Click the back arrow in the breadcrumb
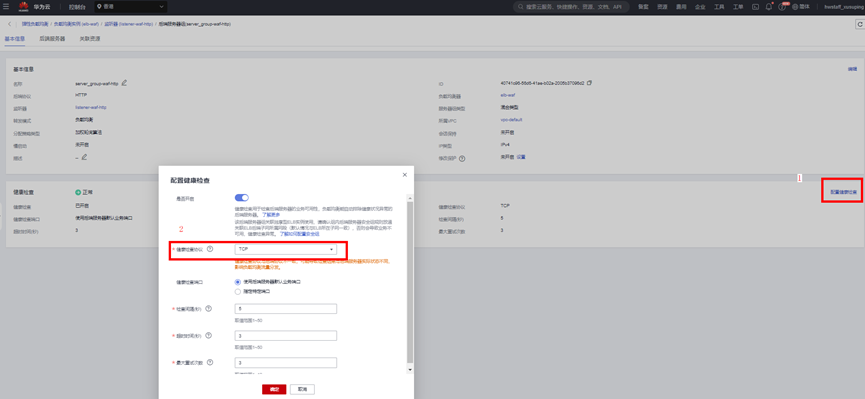The image size is (865, 399). [10, 25]
